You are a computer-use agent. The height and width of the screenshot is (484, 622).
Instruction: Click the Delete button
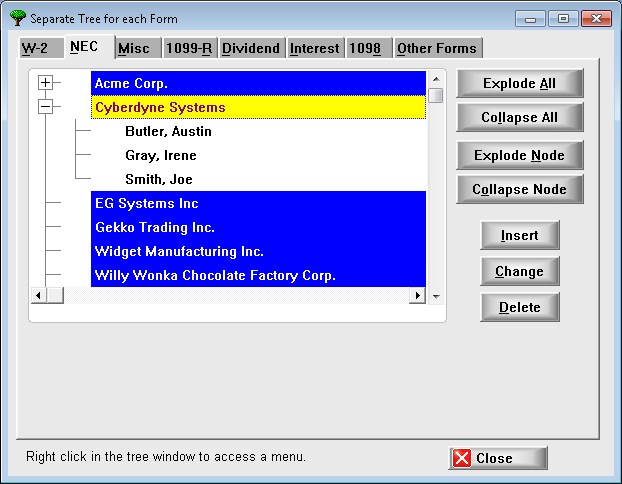click(520, 307)
